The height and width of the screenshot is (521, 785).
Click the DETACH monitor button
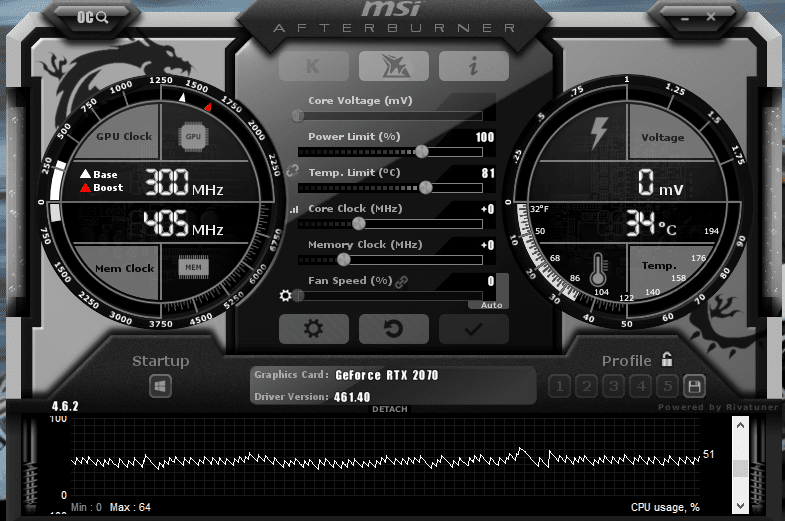[x=389, y=409]
